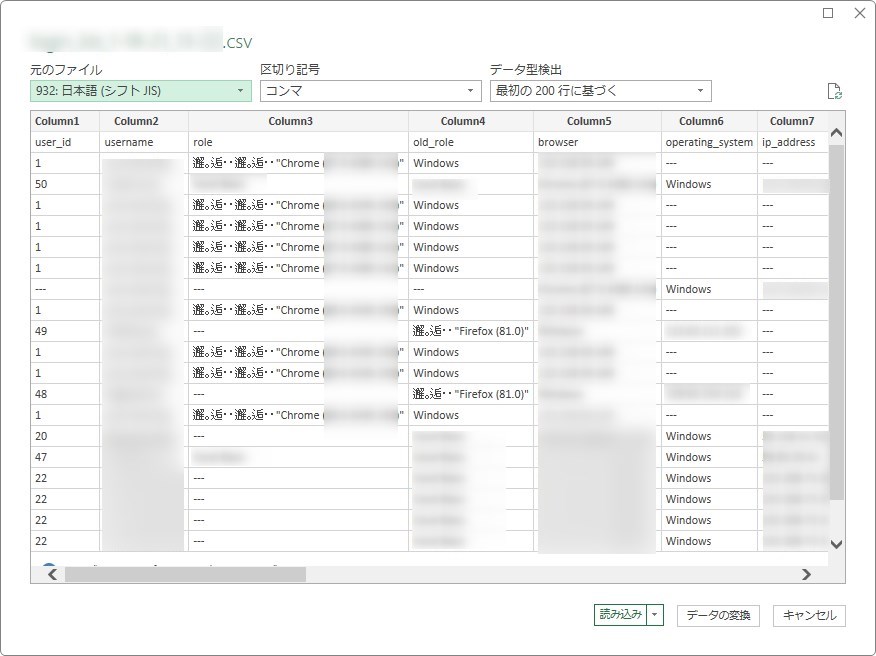Open Power Query via データの変換

[x=718, y=616]
